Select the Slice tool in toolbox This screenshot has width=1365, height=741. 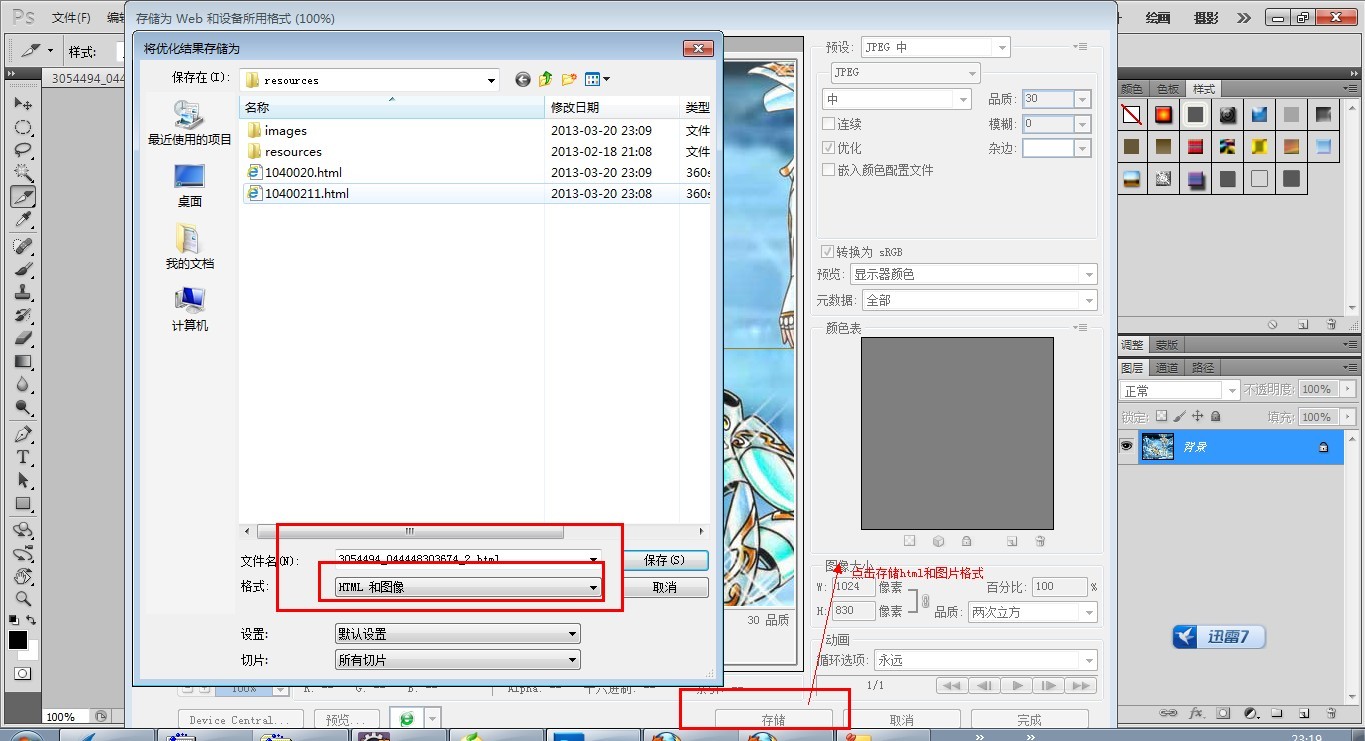click(23, 196)
